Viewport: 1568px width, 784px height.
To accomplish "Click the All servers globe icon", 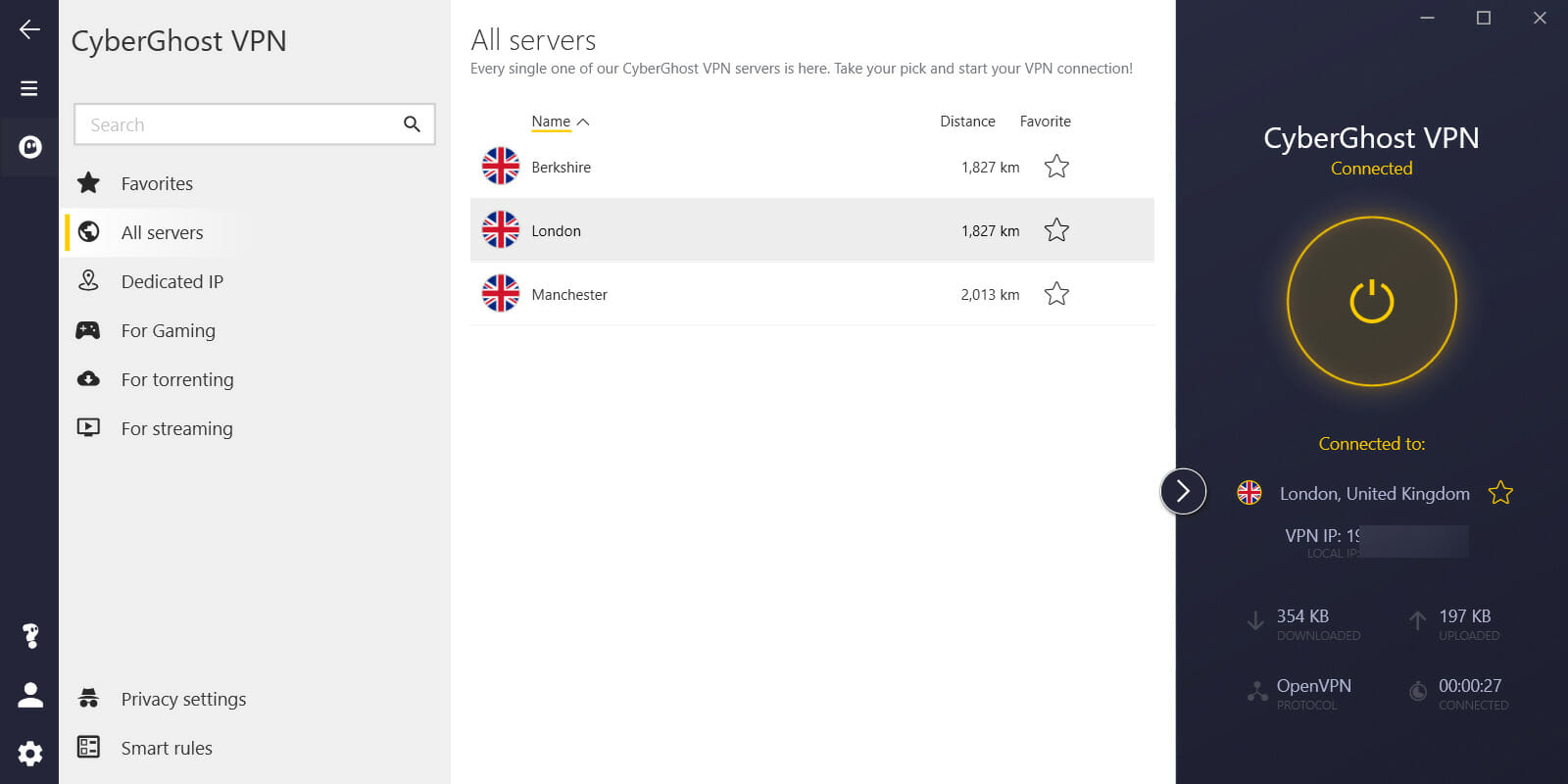I will 88,231.
